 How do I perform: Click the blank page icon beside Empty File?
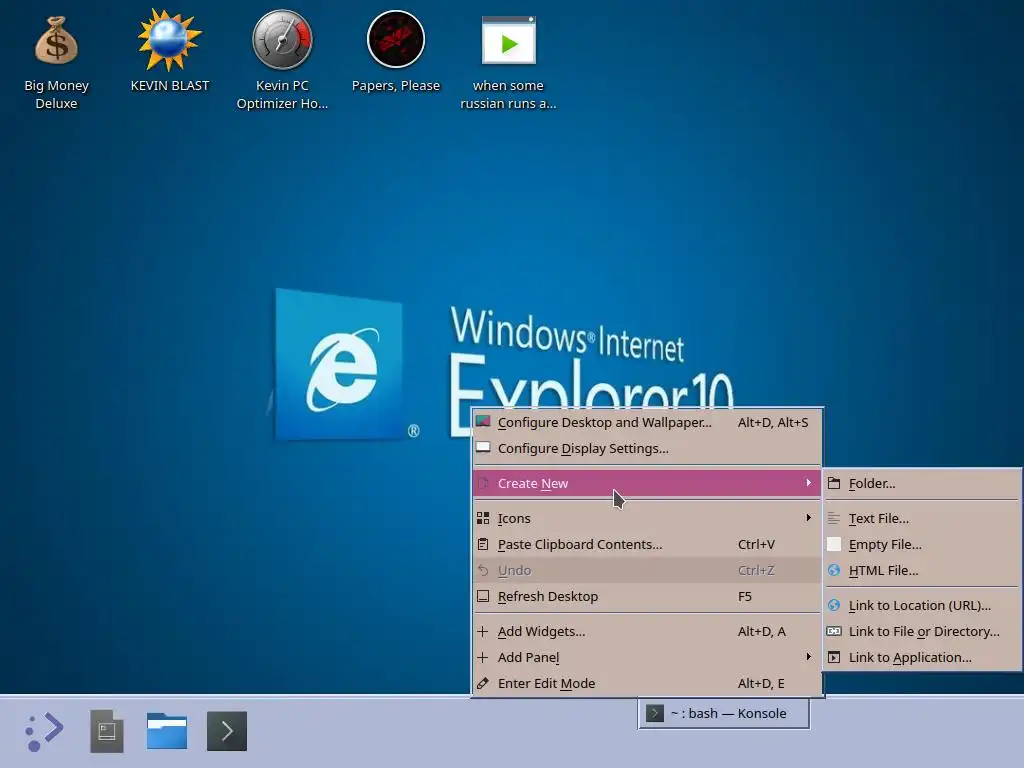(x=834, y=544)
